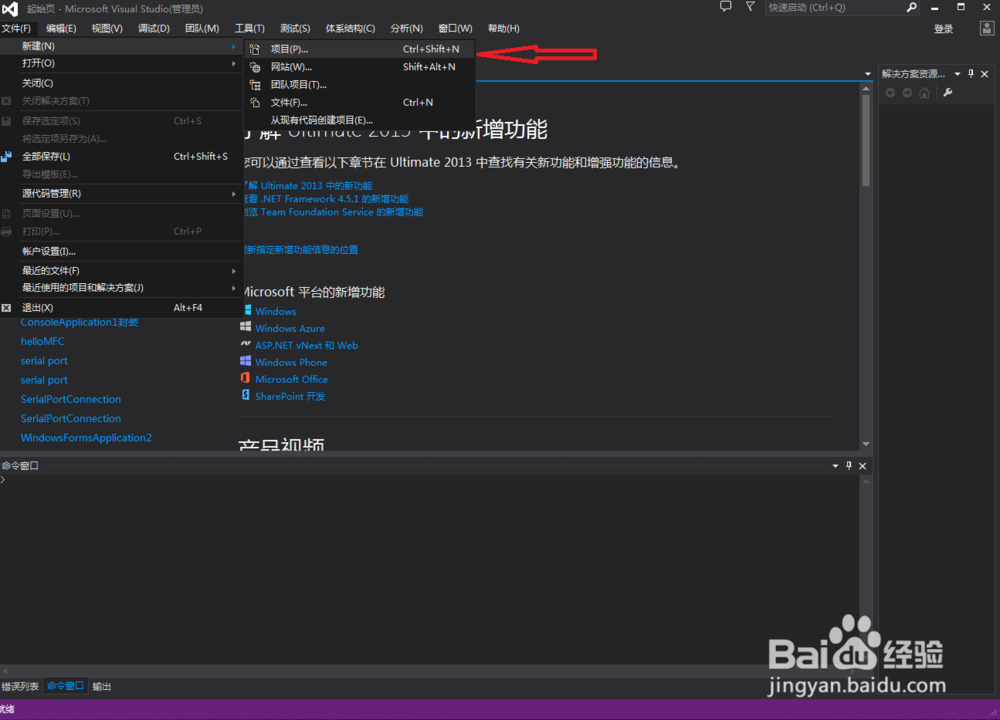Click the Windows Phone platform icon
This screenshot has height=720, width=1000.
point(245,362)
